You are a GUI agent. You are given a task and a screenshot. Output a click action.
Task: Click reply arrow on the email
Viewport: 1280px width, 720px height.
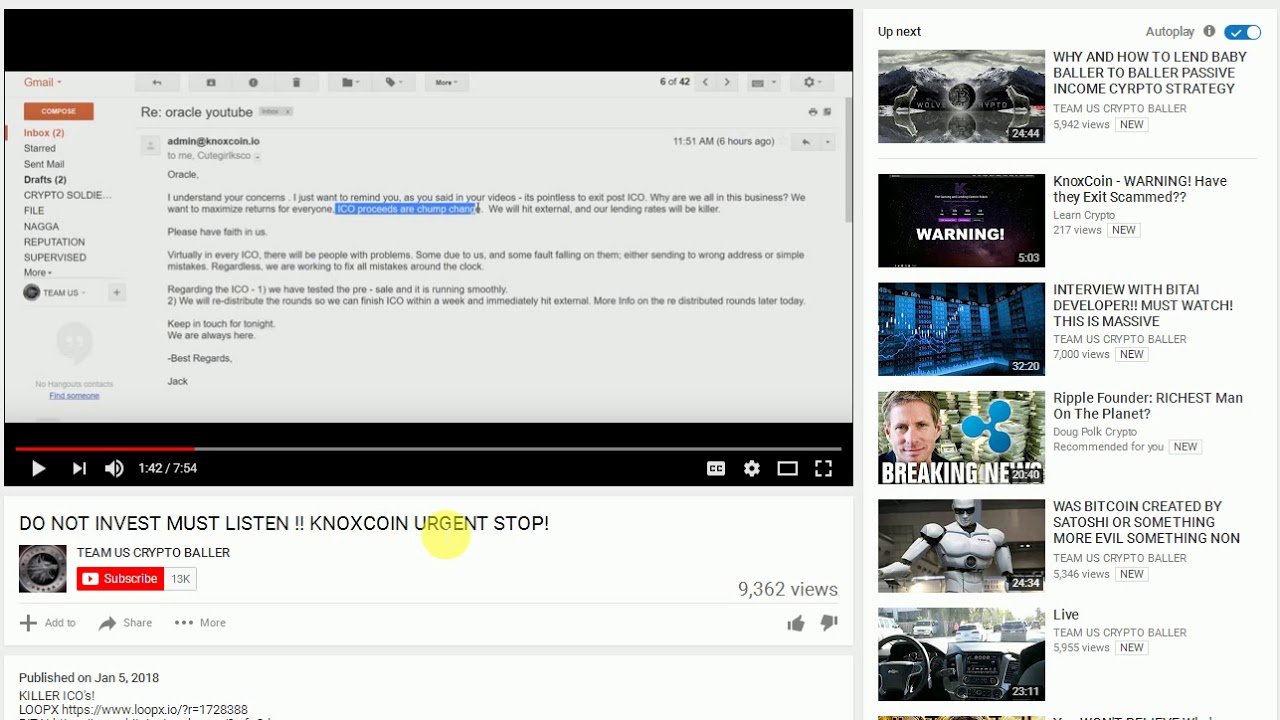click(805, 142)
